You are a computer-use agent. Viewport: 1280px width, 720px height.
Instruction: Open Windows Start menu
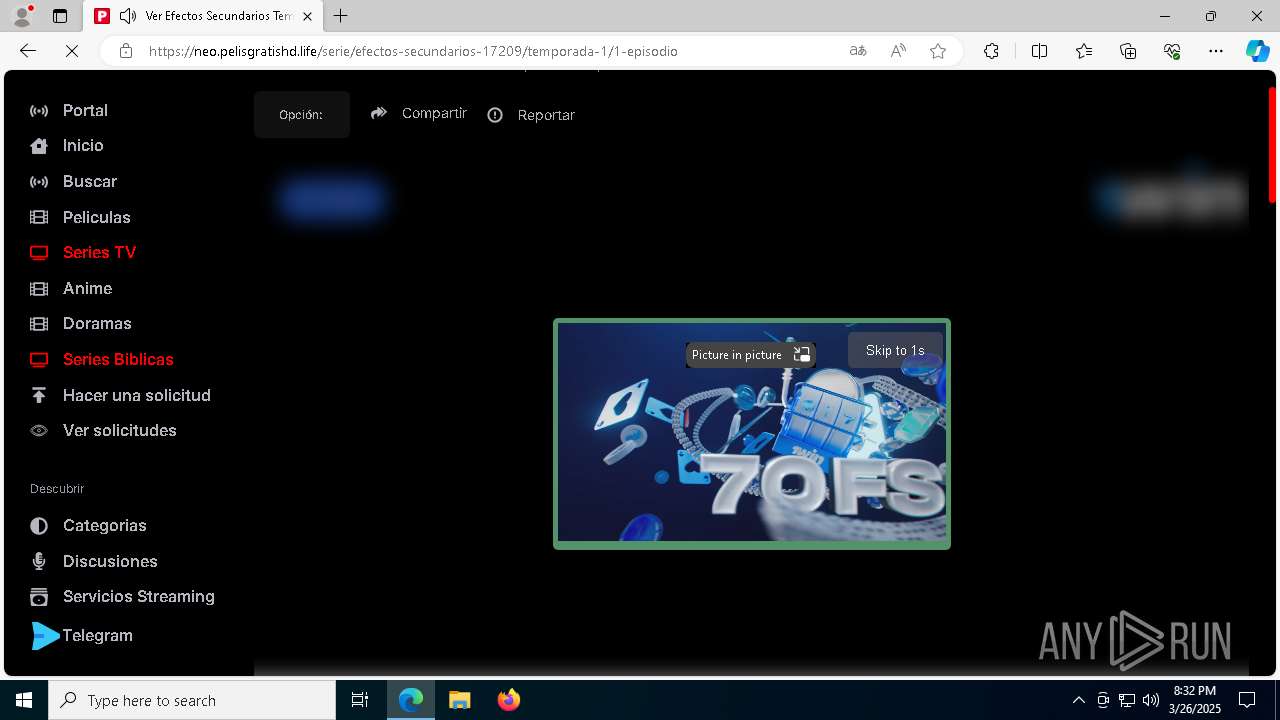[24, 700]
